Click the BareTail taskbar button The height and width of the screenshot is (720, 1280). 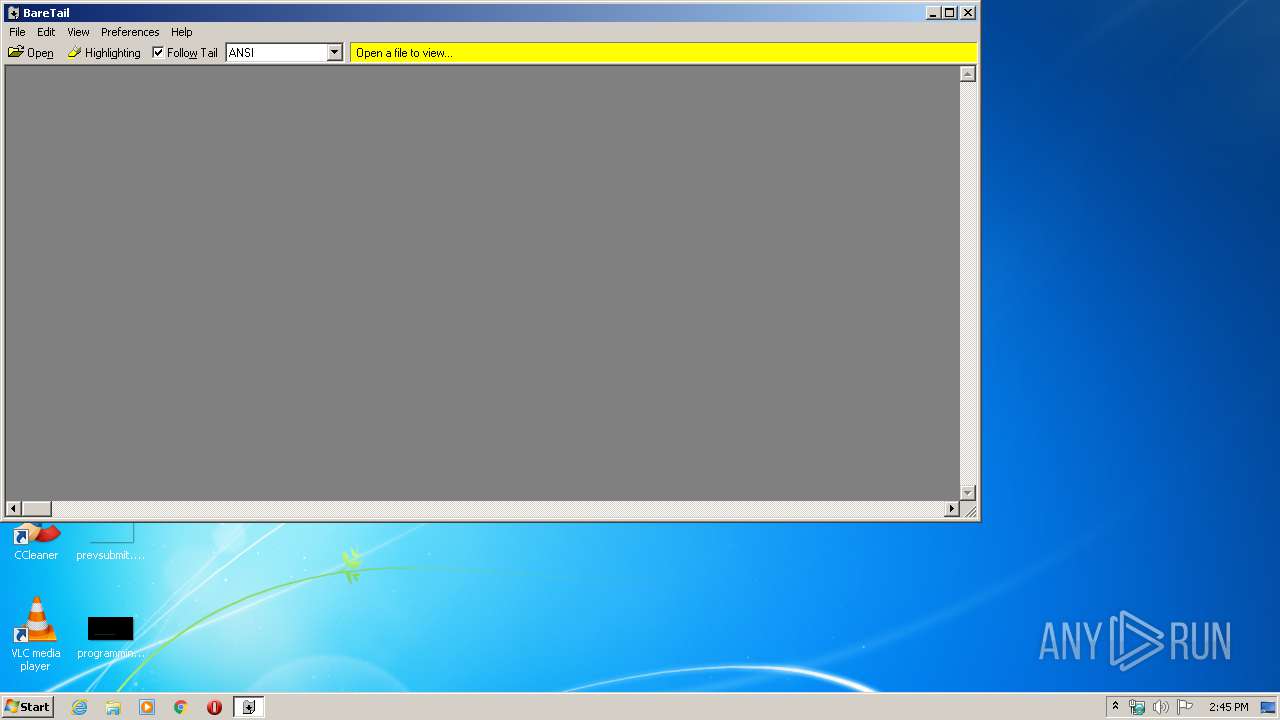[249, 707]
